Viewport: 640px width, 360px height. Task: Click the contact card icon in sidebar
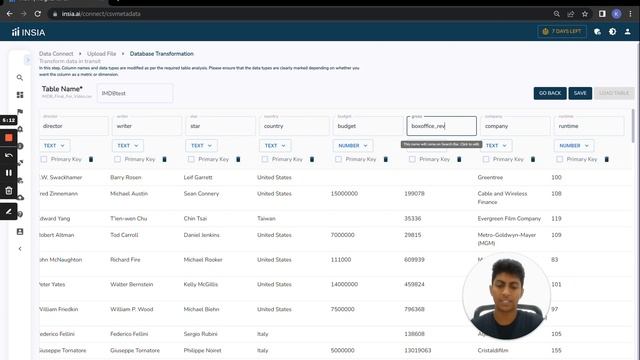20,231
